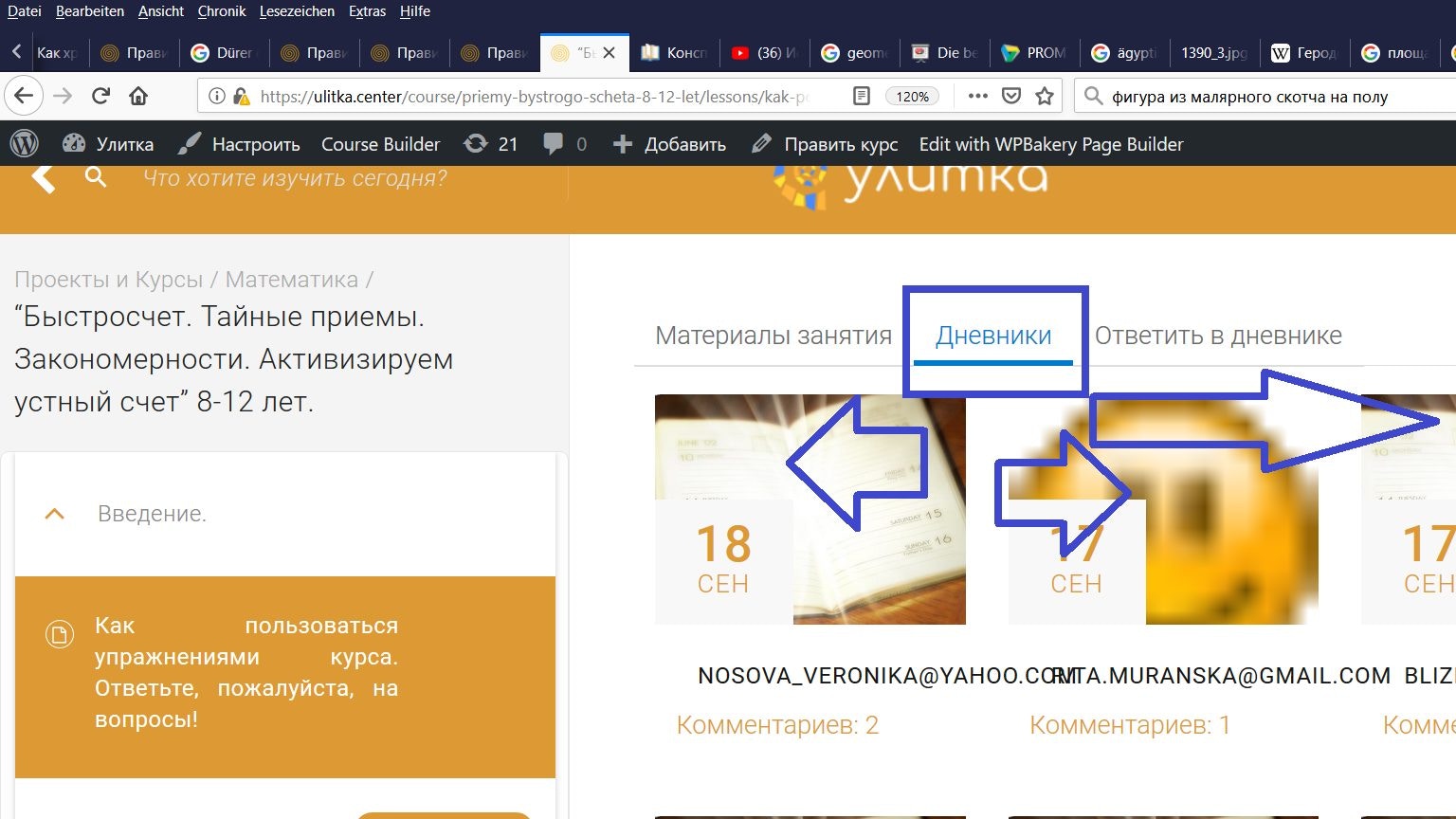Open the 18 СЕН diary thumbnail
The height and width of the screenshot is (819, 1456).
point(810,509)
